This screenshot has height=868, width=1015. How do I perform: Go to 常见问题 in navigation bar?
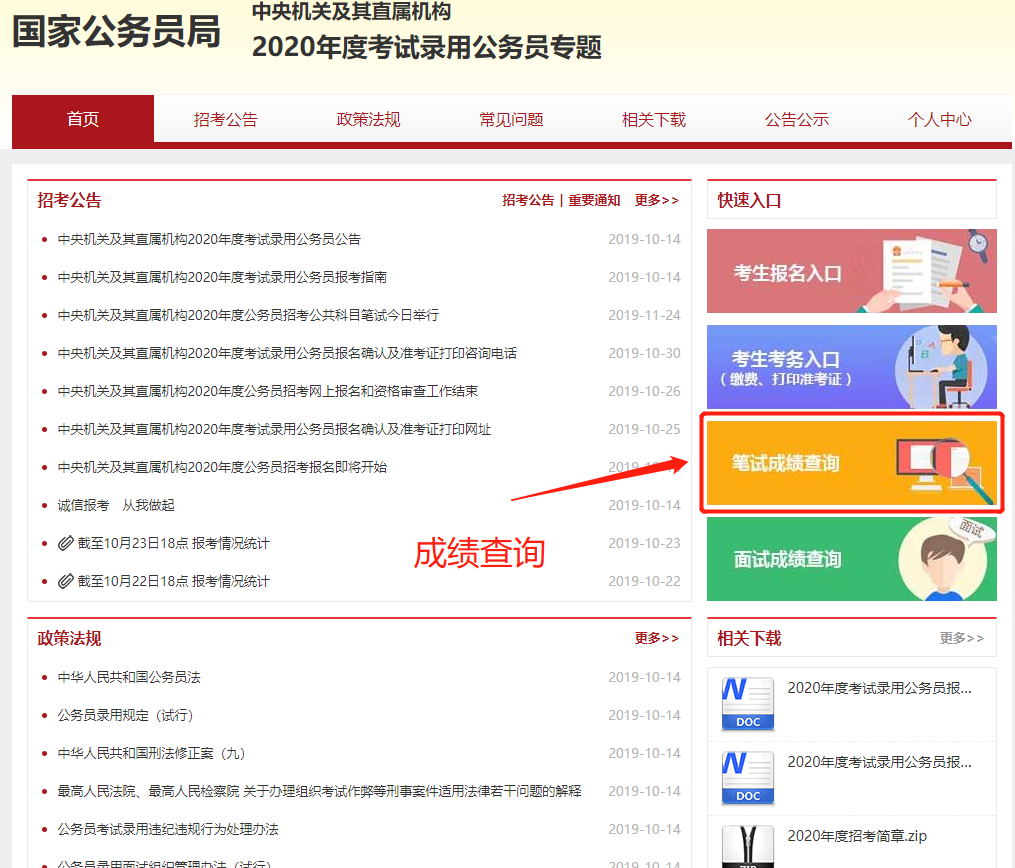(511, 119)
